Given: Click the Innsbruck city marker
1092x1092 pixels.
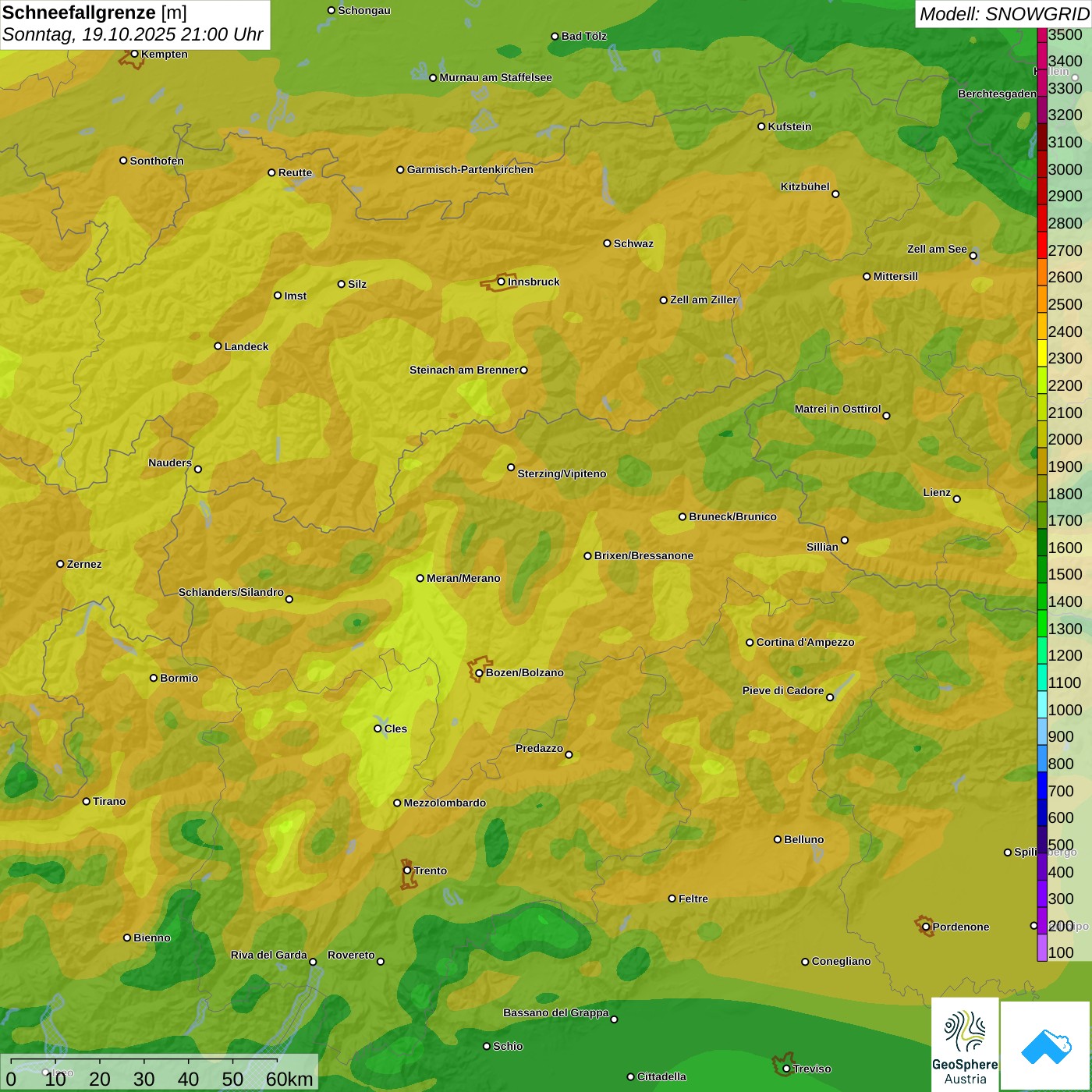Looking at the screenshot, I should pyautogui.click(x=502, y=282).
